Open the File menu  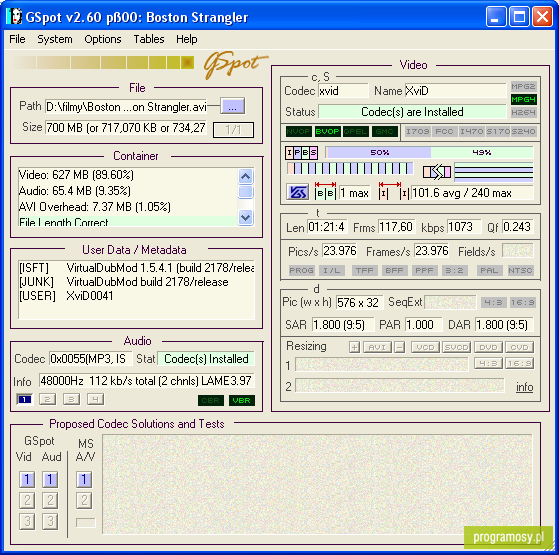point(17,39)
